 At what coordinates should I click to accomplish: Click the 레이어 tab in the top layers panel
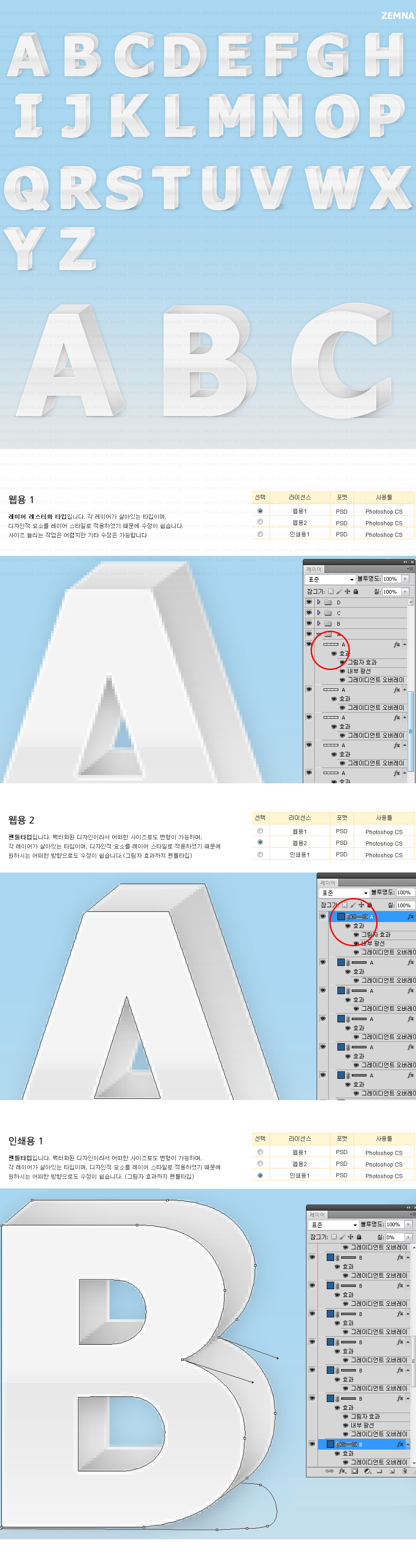[x=314, y=569]
